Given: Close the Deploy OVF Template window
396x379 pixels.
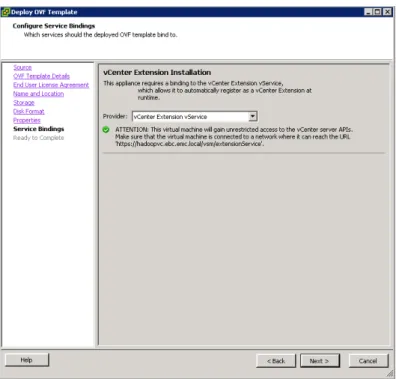Looking at the screenshot, I should click(x=387, y=12).
